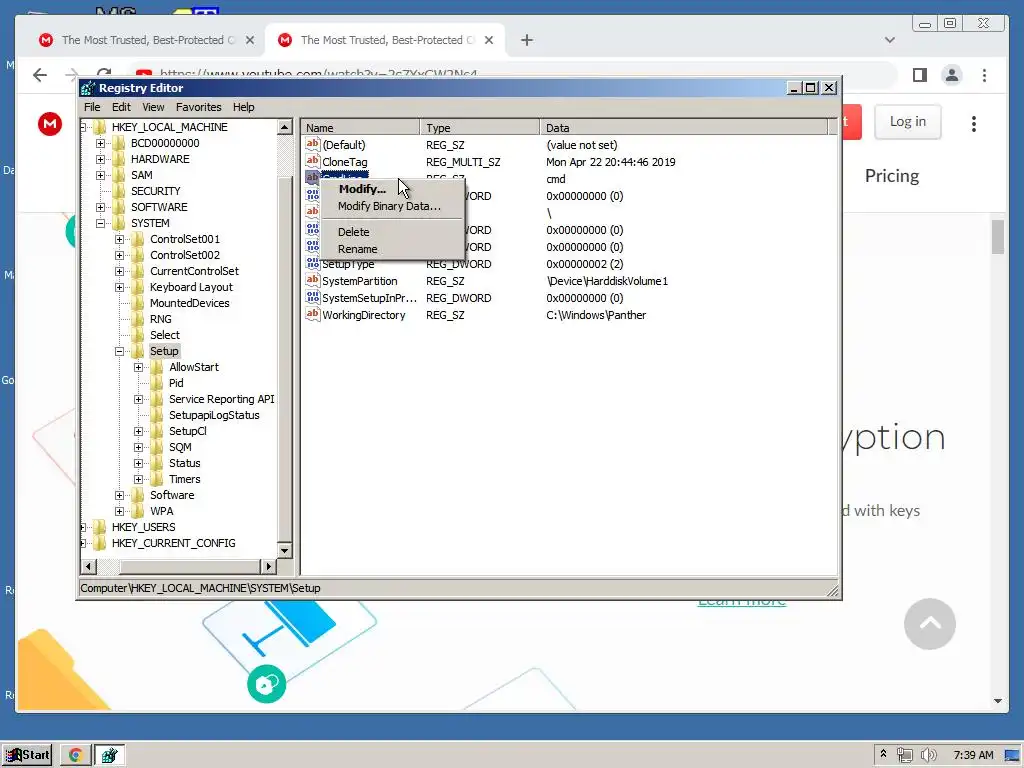Click the SystemPartition string value icon
The width and height of the screenshot is (1024, 768).
(x=313, y=280)
